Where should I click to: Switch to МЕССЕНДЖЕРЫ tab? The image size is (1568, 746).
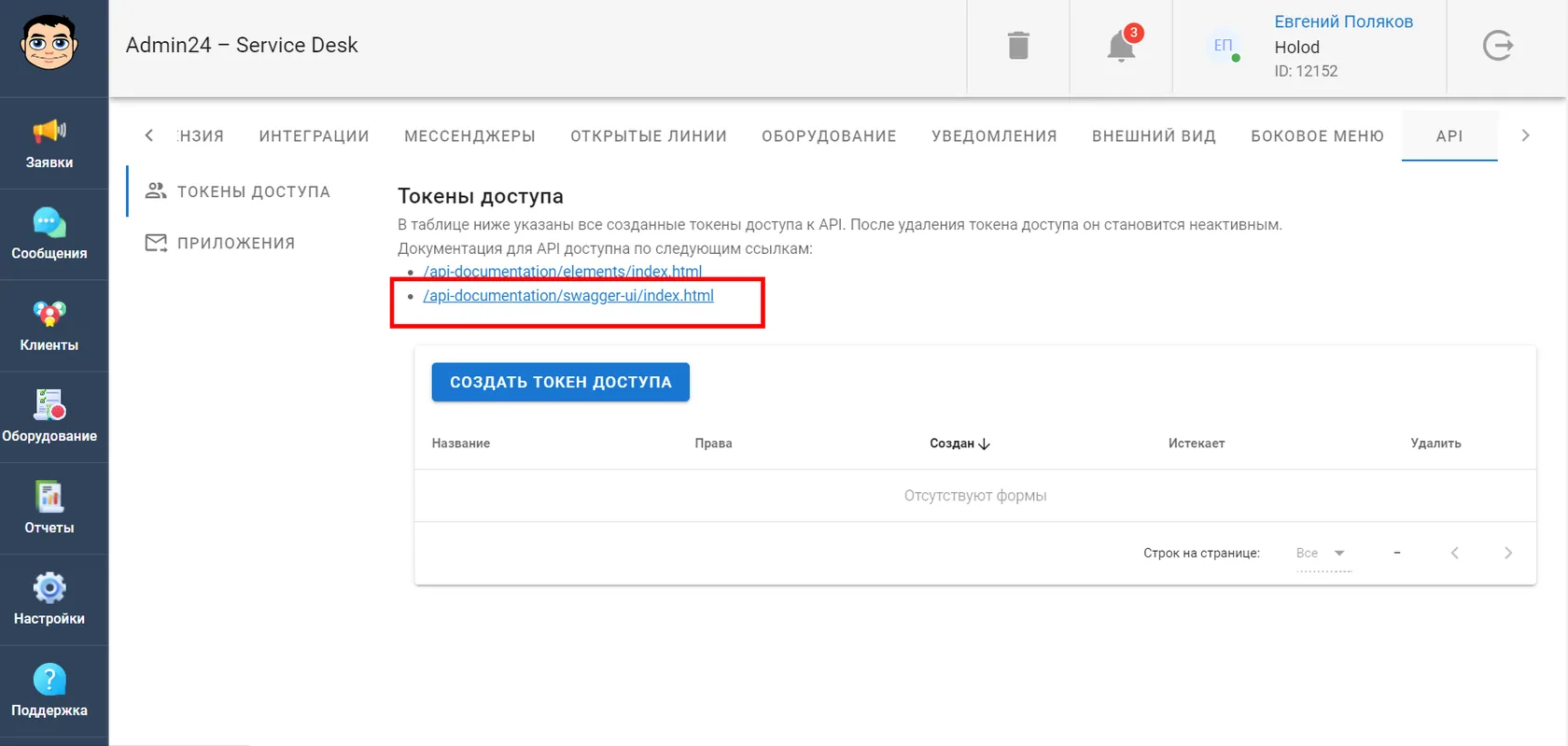coord(469,136)
